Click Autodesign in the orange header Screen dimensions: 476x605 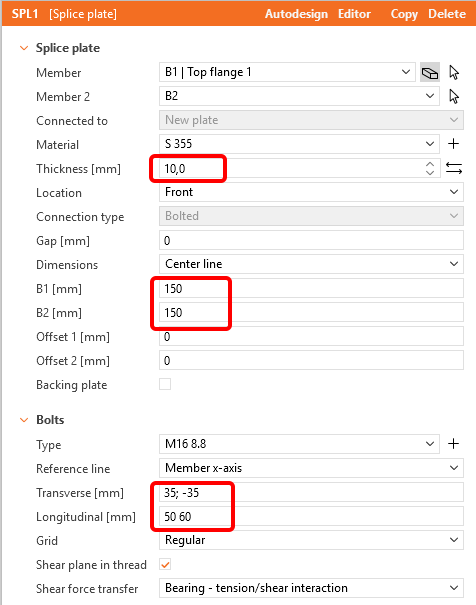pos(296,14)
